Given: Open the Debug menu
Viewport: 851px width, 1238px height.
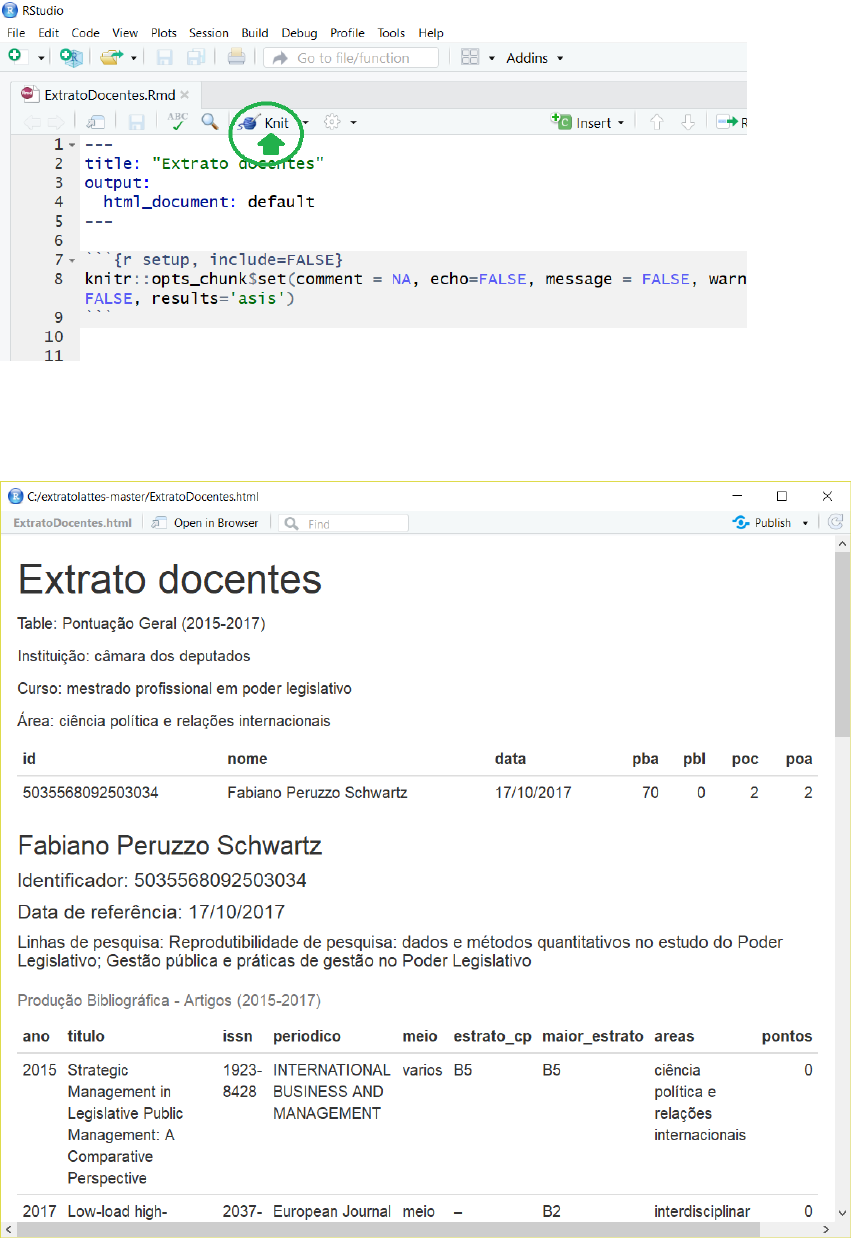Looking at the screenshot, I should [300, 33].
